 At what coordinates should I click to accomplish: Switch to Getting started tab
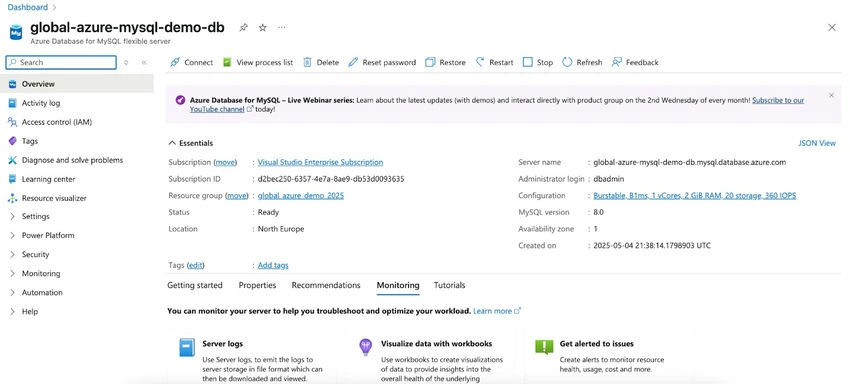pyautogui.click(x=195, y=285)
